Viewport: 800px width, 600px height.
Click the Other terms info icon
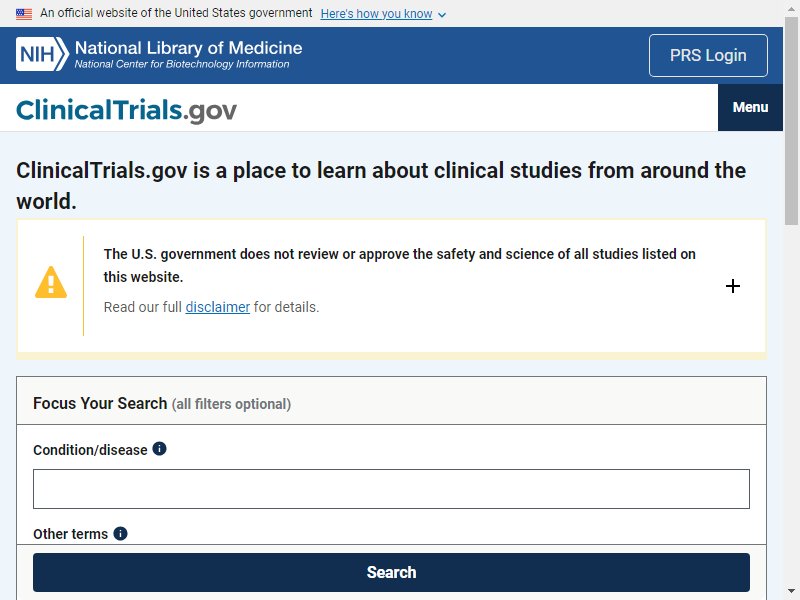pos(120,533)
